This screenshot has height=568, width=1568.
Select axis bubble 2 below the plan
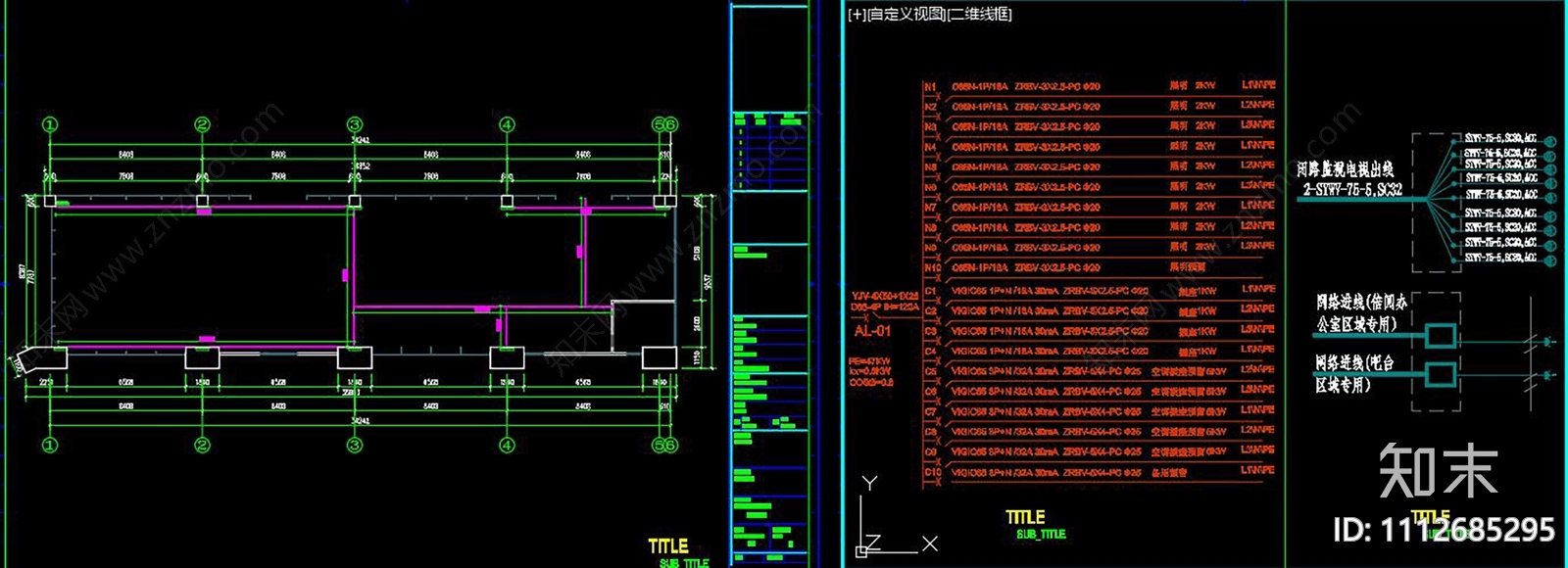pyautogui.click(x=202, y=446)
